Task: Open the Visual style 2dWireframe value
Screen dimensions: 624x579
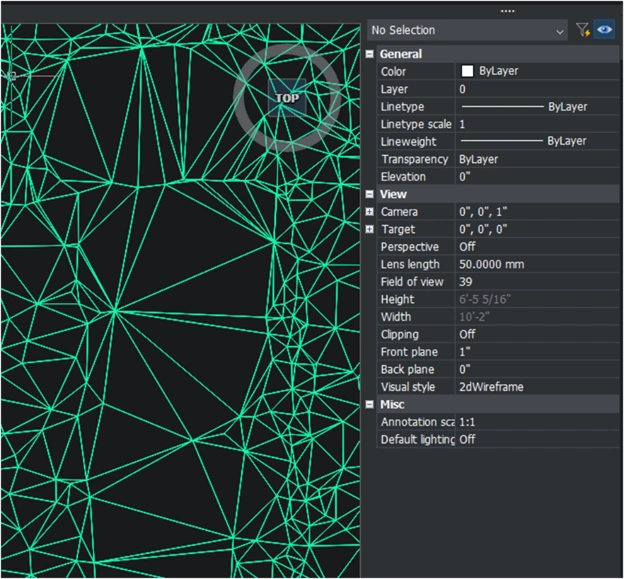Action: tap(537, 387)
